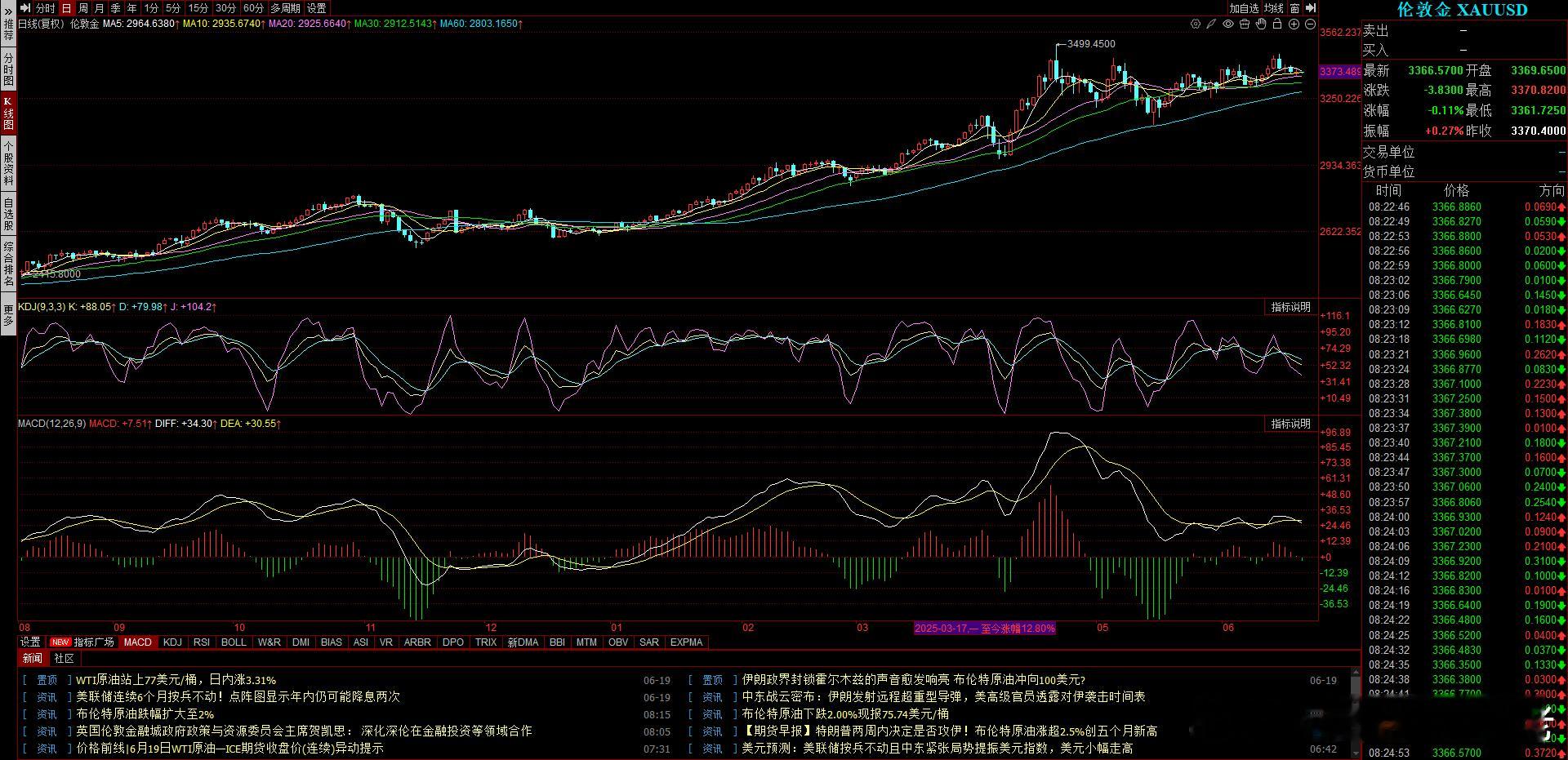Select the 年 yearly period
The height and width of the screenshot is (760, 1568).
(x=132, y=8)
